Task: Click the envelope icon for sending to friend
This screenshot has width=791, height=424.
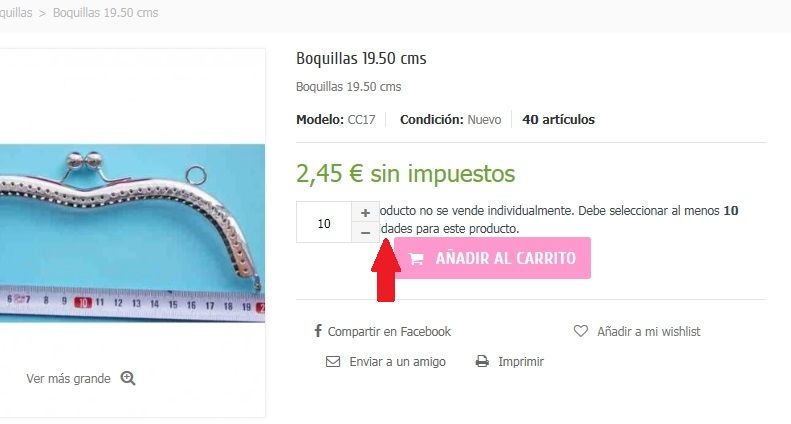Action: click(333, 361)
